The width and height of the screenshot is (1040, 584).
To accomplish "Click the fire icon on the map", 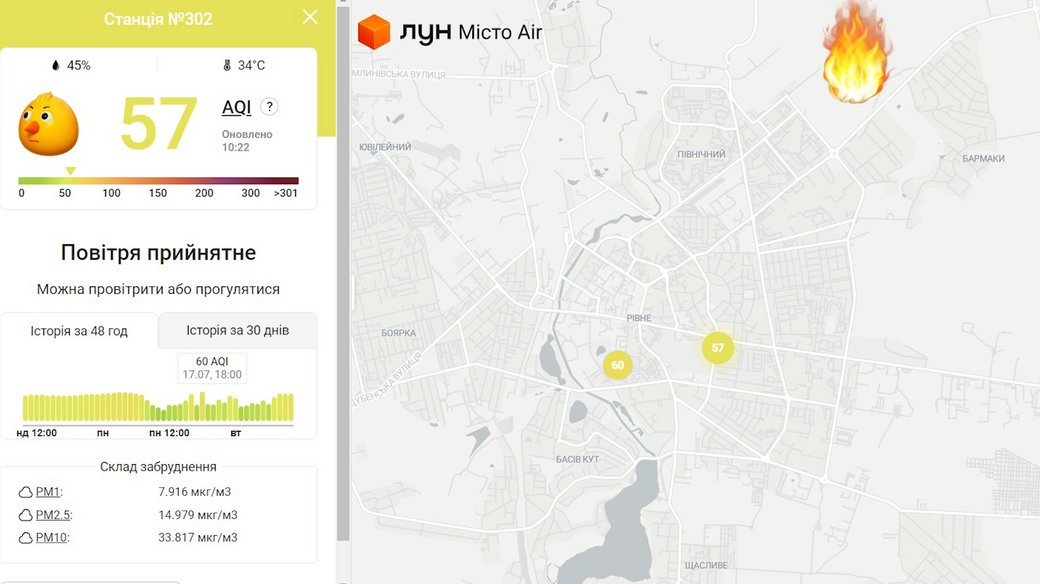I will click(x=854, y=53).
